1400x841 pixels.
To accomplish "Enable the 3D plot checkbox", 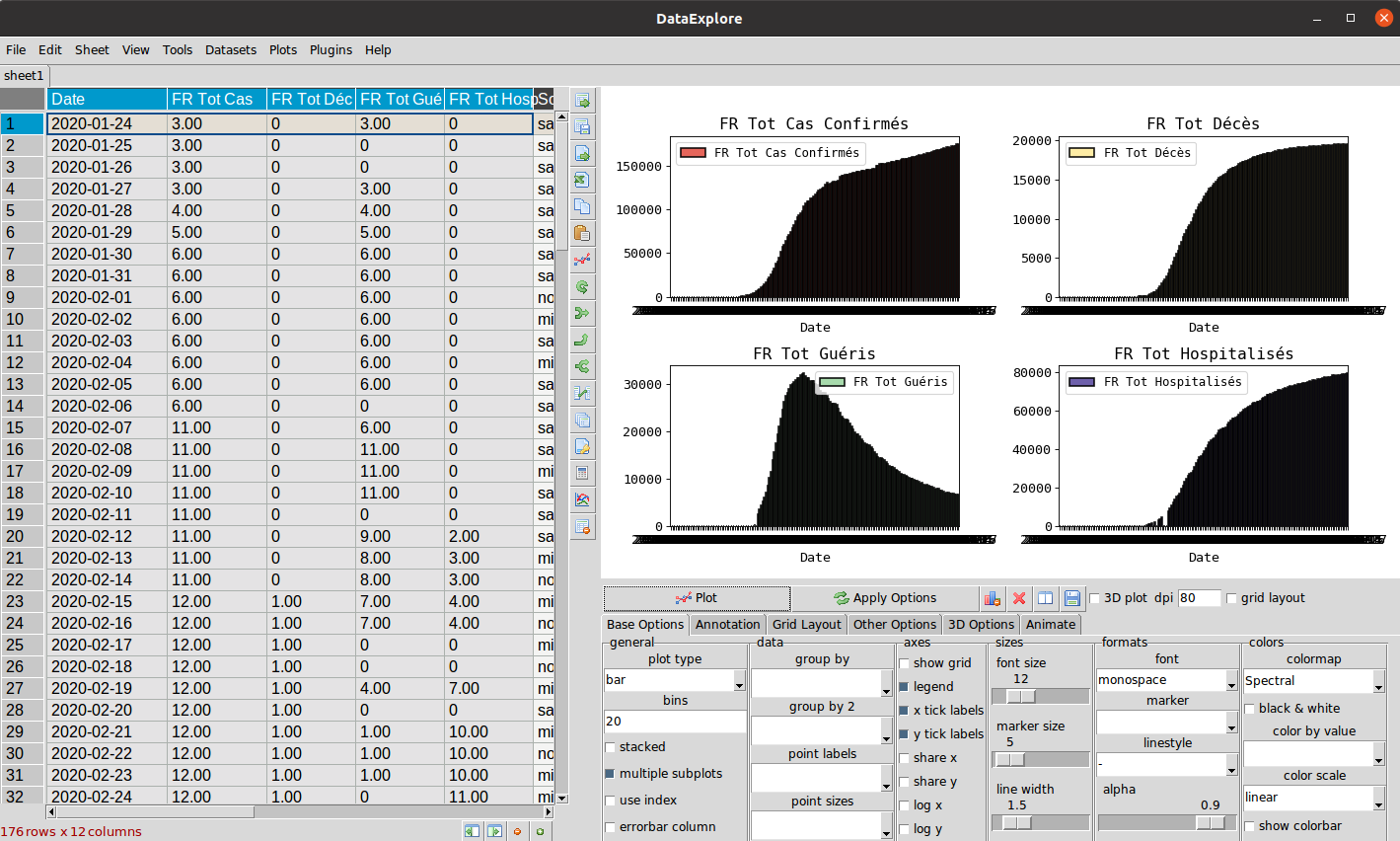I will [x=1093, y=598].
